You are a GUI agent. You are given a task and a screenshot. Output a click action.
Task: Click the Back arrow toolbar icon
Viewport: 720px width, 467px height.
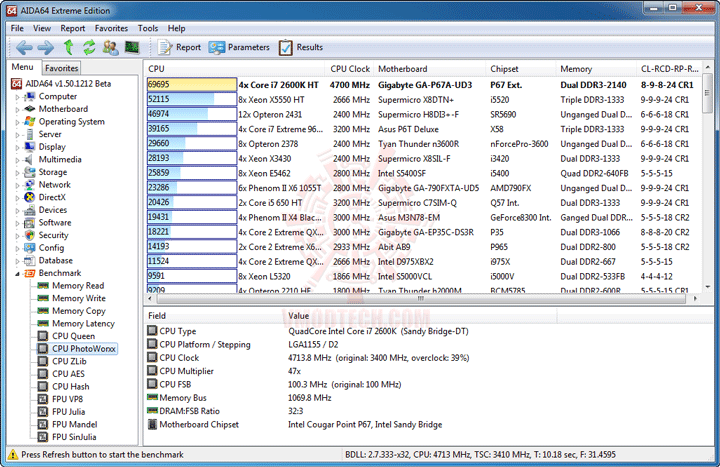point(22,47)
